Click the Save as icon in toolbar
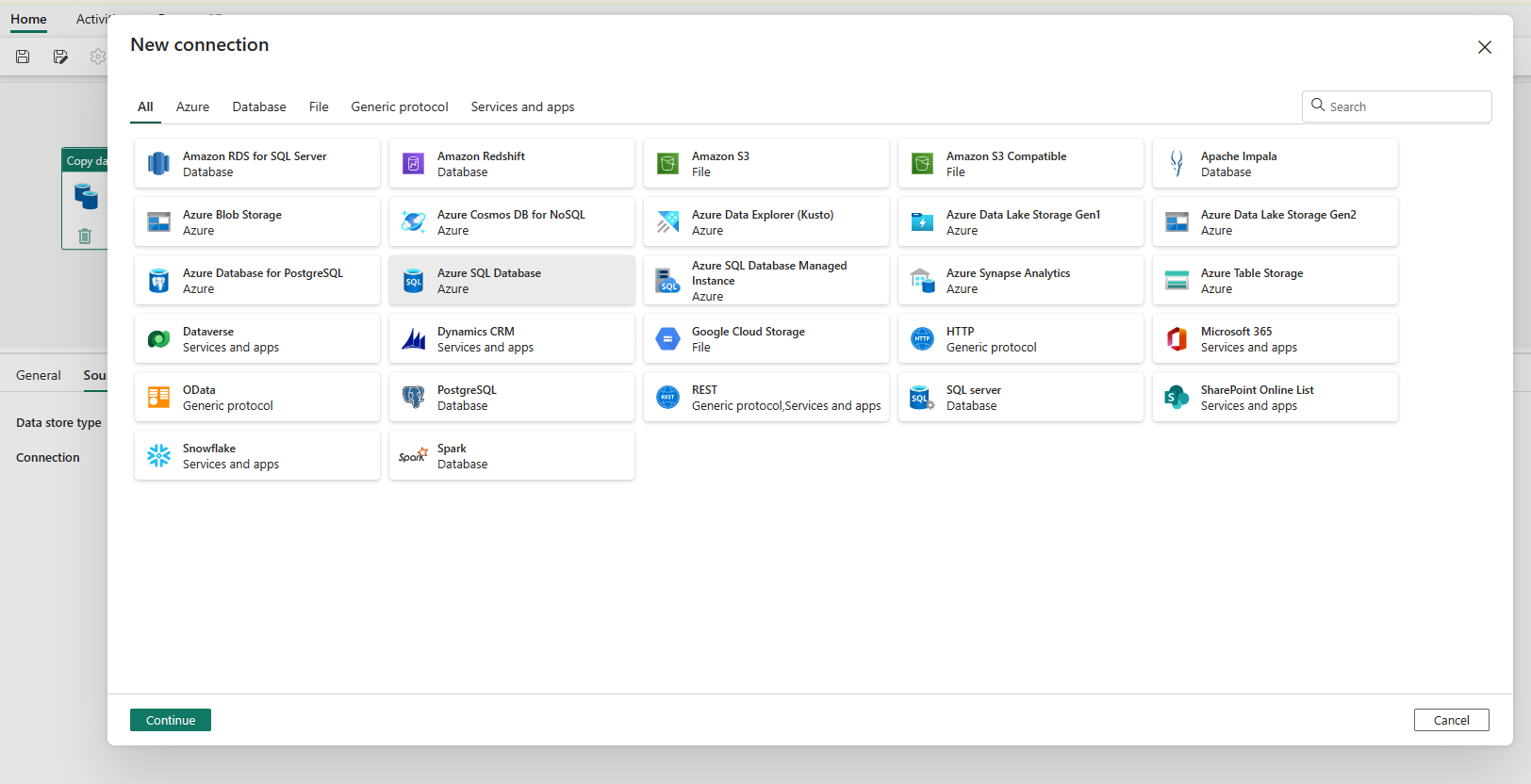The height and width of the screenshot is (784, 1531). click(60, 57)
